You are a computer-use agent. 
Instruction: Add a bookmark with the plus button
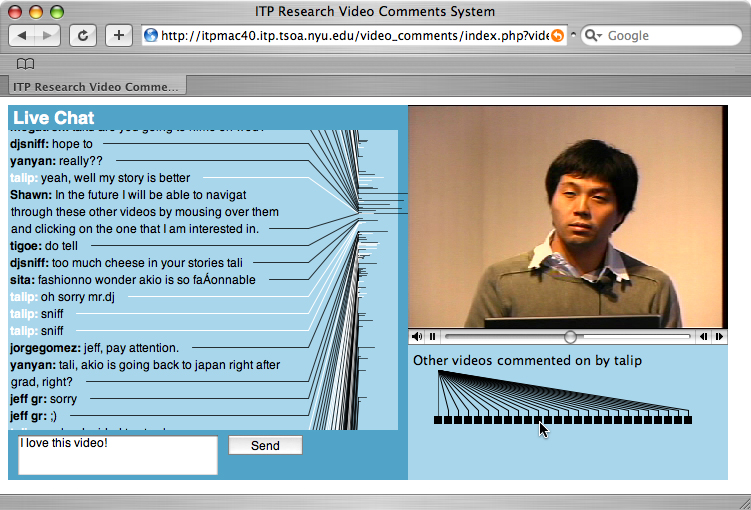click(118, 36)
